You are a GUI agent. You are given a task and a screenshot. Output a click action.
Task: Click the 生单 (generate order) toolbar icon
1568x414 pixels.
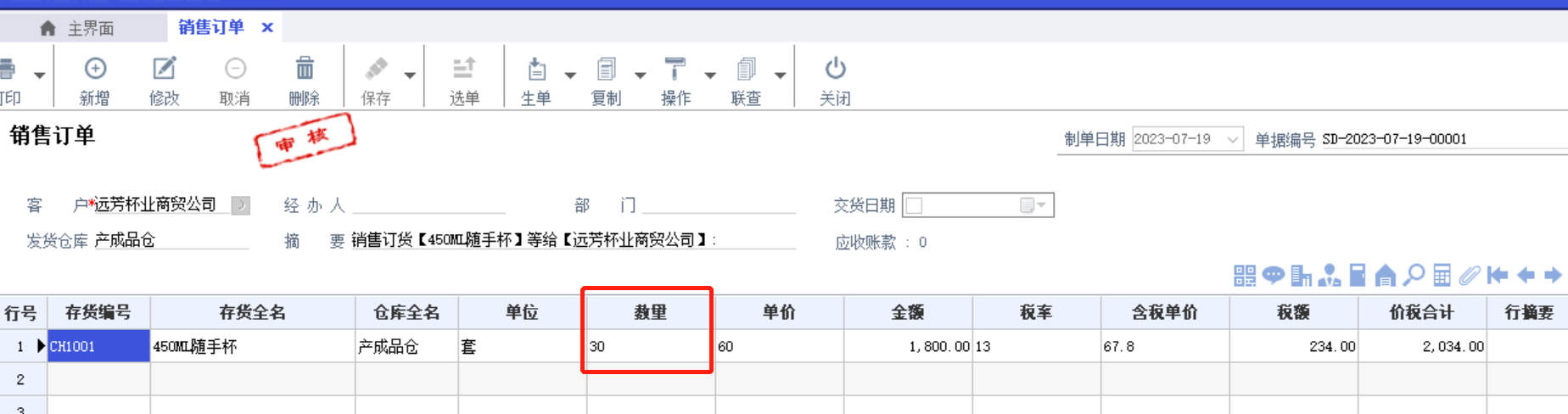pos(536,68)
